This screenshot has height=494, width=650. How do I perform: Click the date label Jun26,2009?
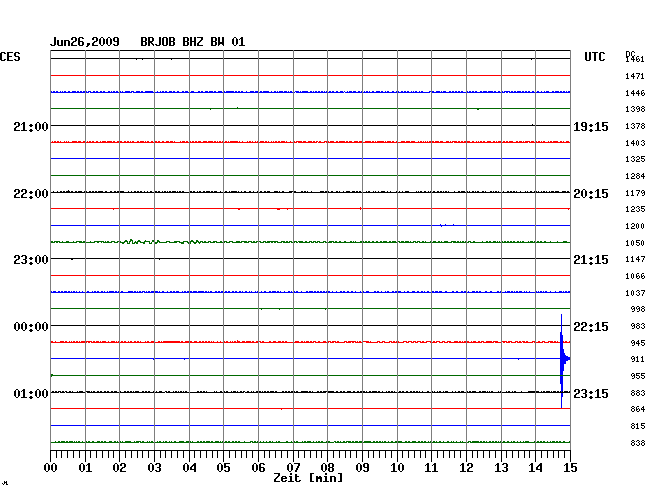pyautogui.click(x=85, y=42)
